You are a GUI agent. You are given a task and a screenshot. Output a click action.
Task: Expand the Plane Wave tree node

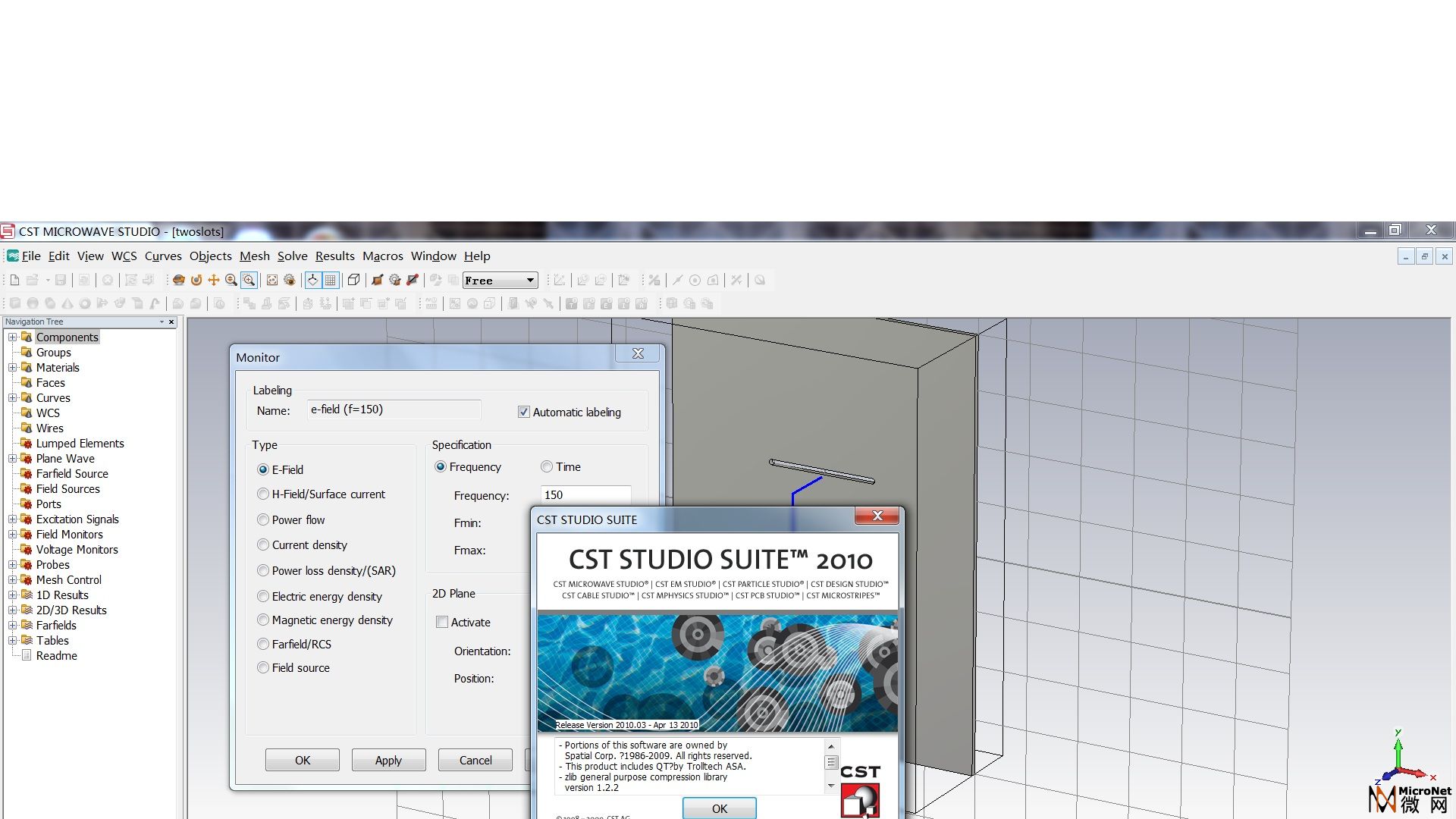12,459
